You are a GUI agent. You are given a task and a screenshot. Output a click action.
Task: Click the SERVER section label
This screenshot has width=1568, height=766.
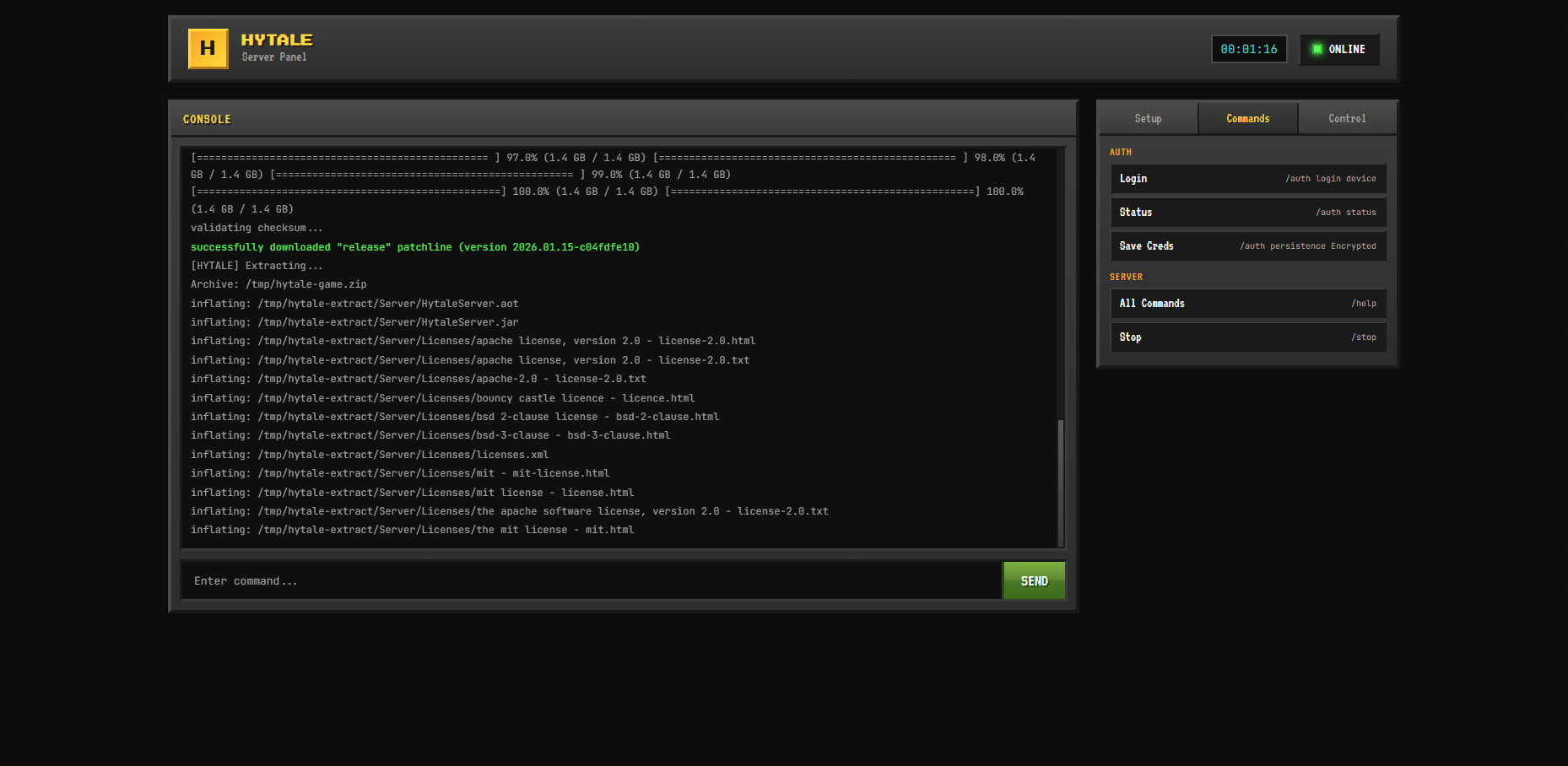(x=1126, y=278)
